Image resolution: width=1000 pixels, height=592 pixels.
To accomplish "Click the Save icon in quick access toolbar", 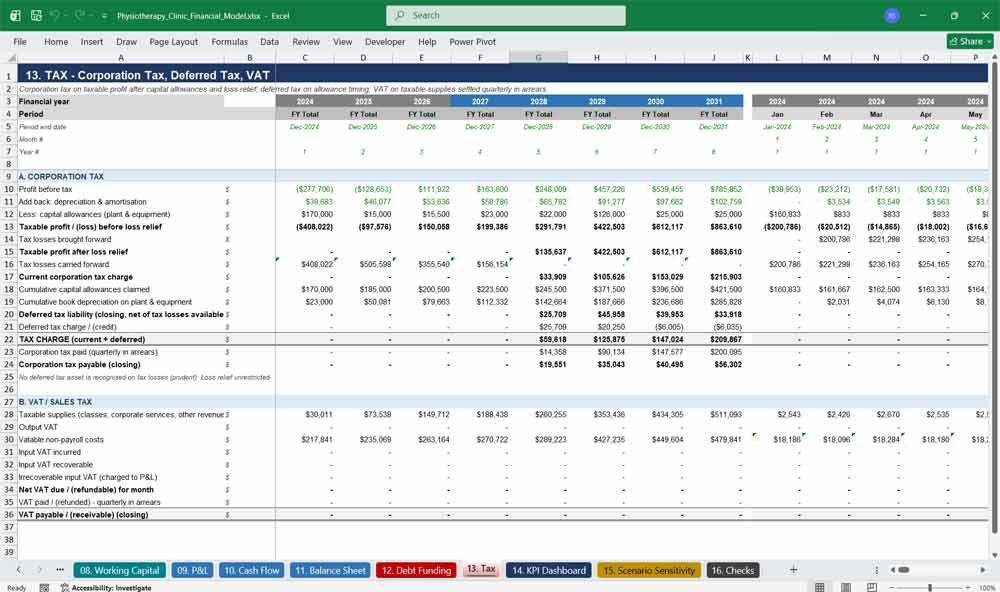I will pyautogui.click(x=36, y=15).
